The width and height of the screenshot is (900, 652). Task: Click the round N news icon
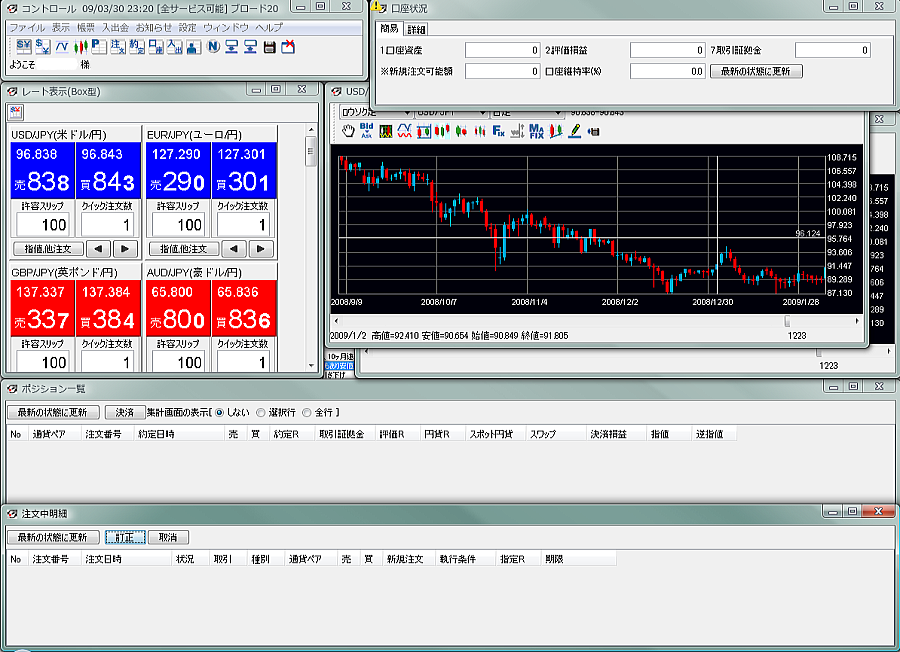click(x=213, y=46)
